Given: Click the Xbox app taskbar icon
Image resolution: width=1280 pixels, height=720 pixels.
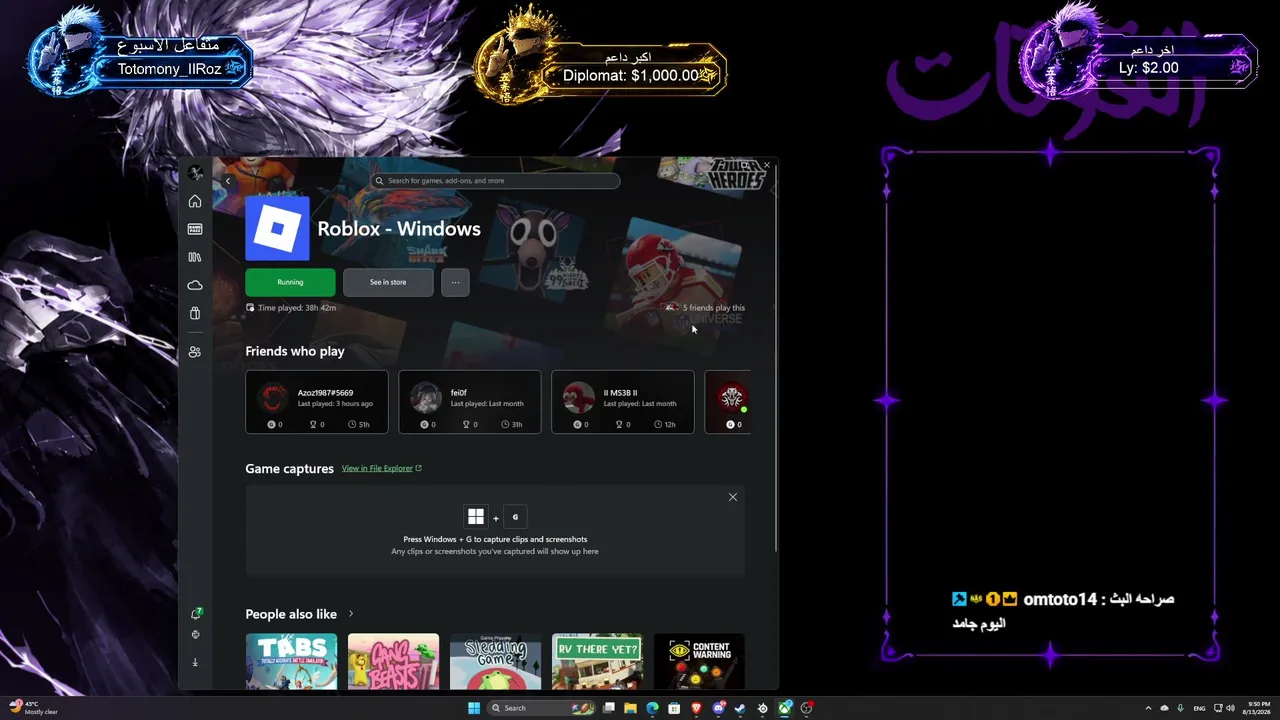Looking at the screenshot, I should tap(785, 708).
